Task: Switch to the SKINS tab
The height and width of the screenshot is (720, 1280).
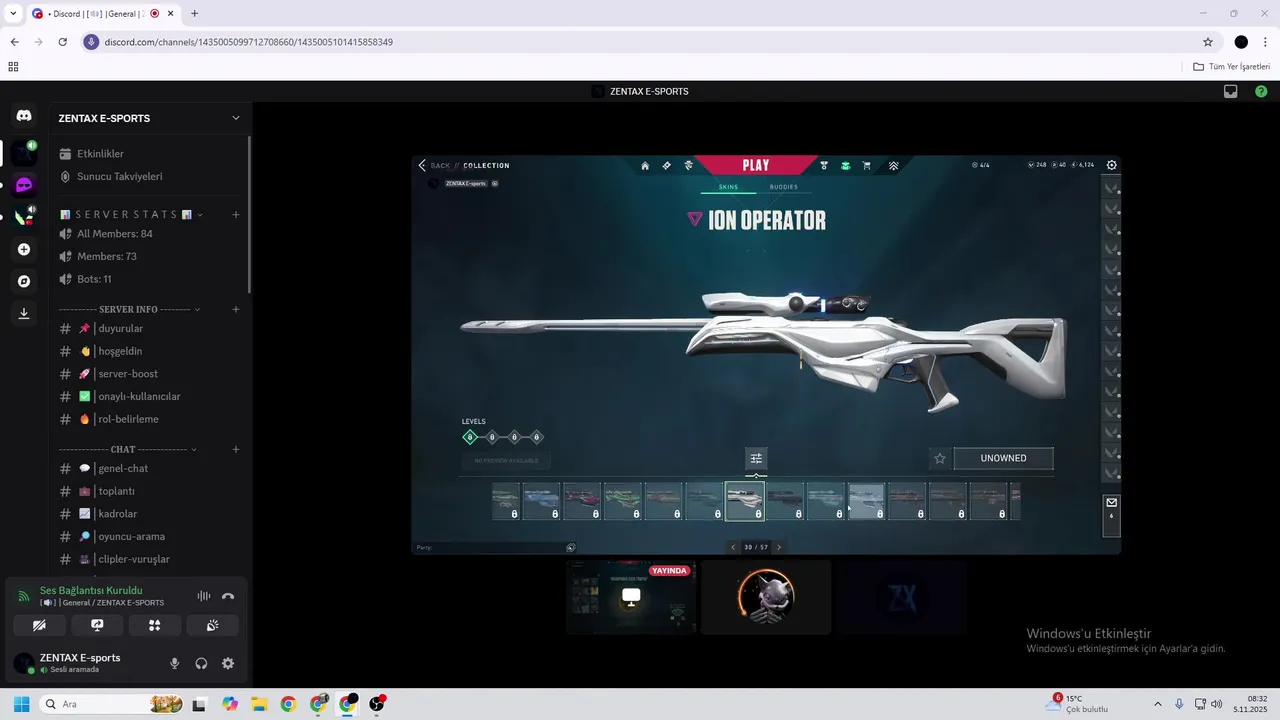Action: point(728,187)
